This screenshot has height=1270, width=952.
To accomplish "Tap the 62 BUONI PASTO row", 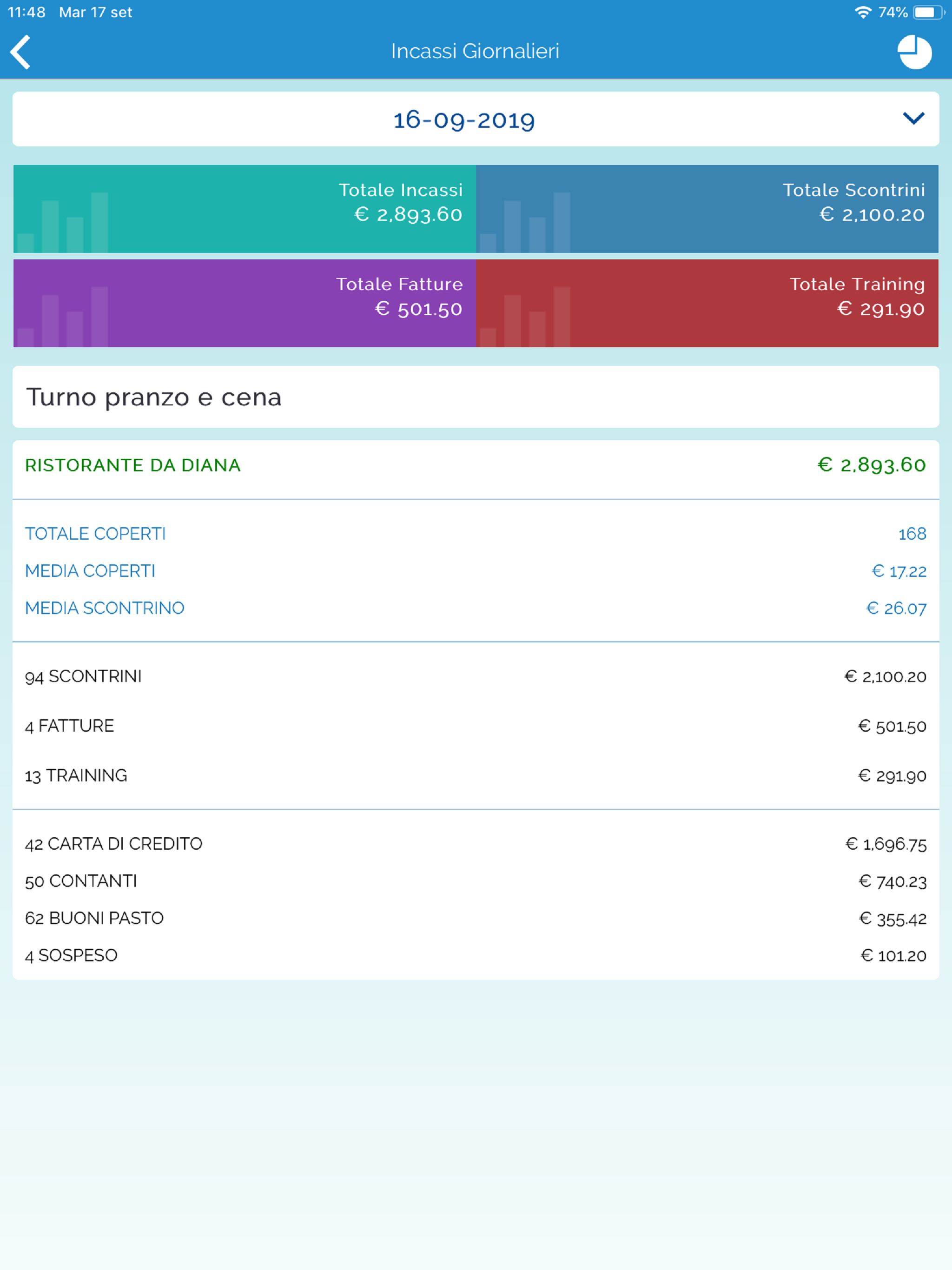I will coord(476,919).
